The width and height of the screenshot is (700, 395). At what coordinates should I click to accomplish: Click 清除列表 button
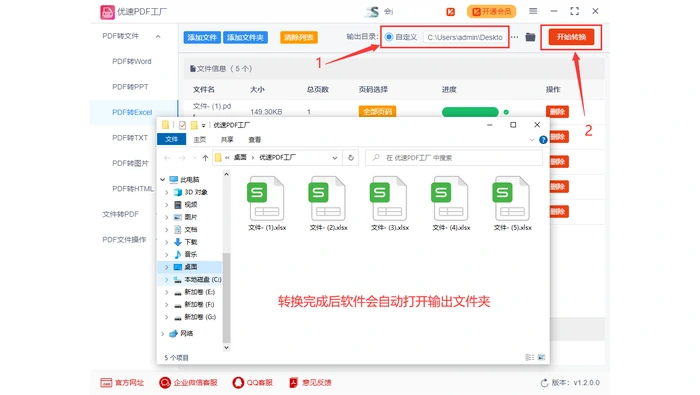[x=299, y=37]
